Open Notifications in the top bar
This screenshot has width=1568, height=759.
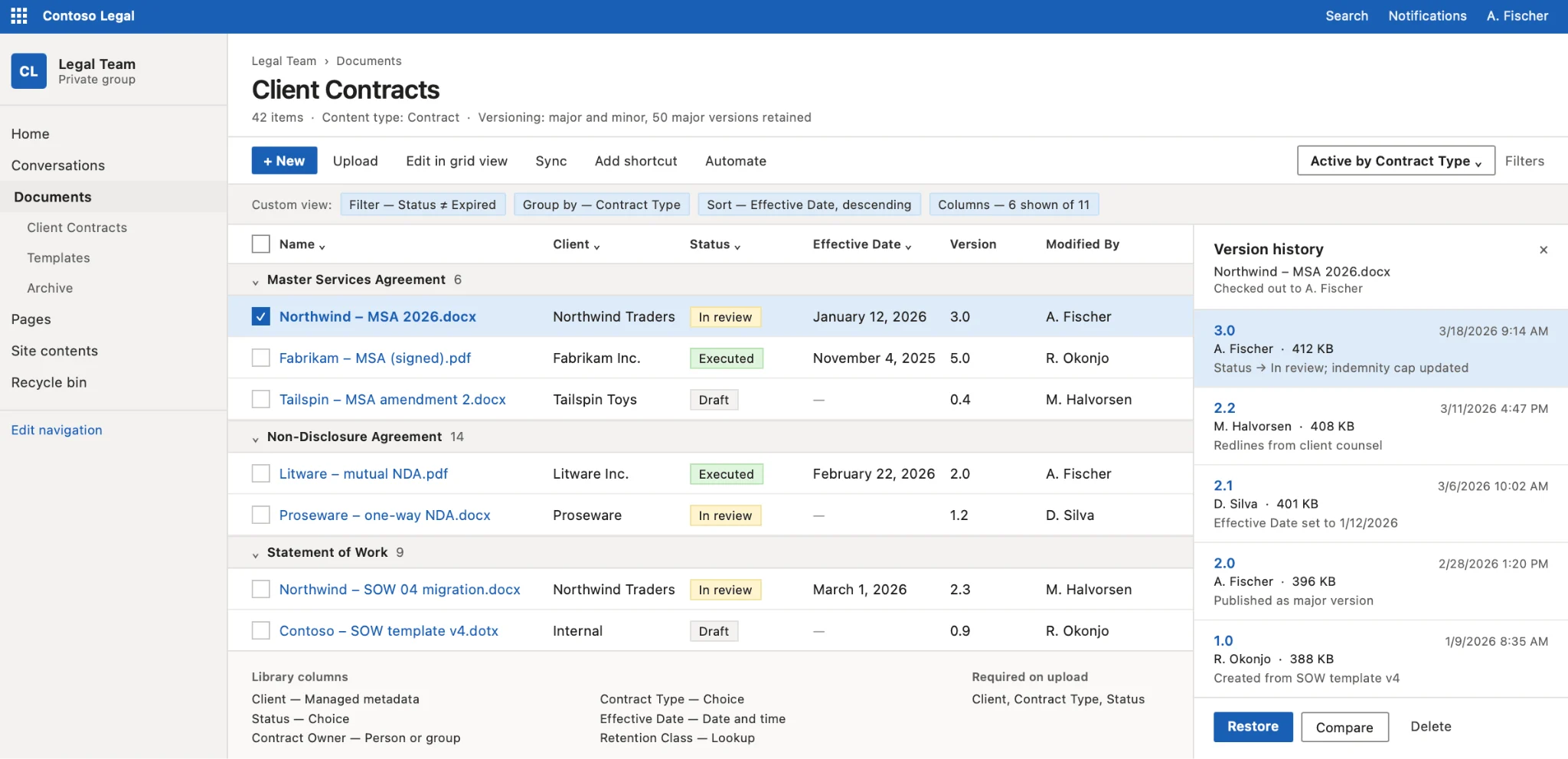(1427, 16)
